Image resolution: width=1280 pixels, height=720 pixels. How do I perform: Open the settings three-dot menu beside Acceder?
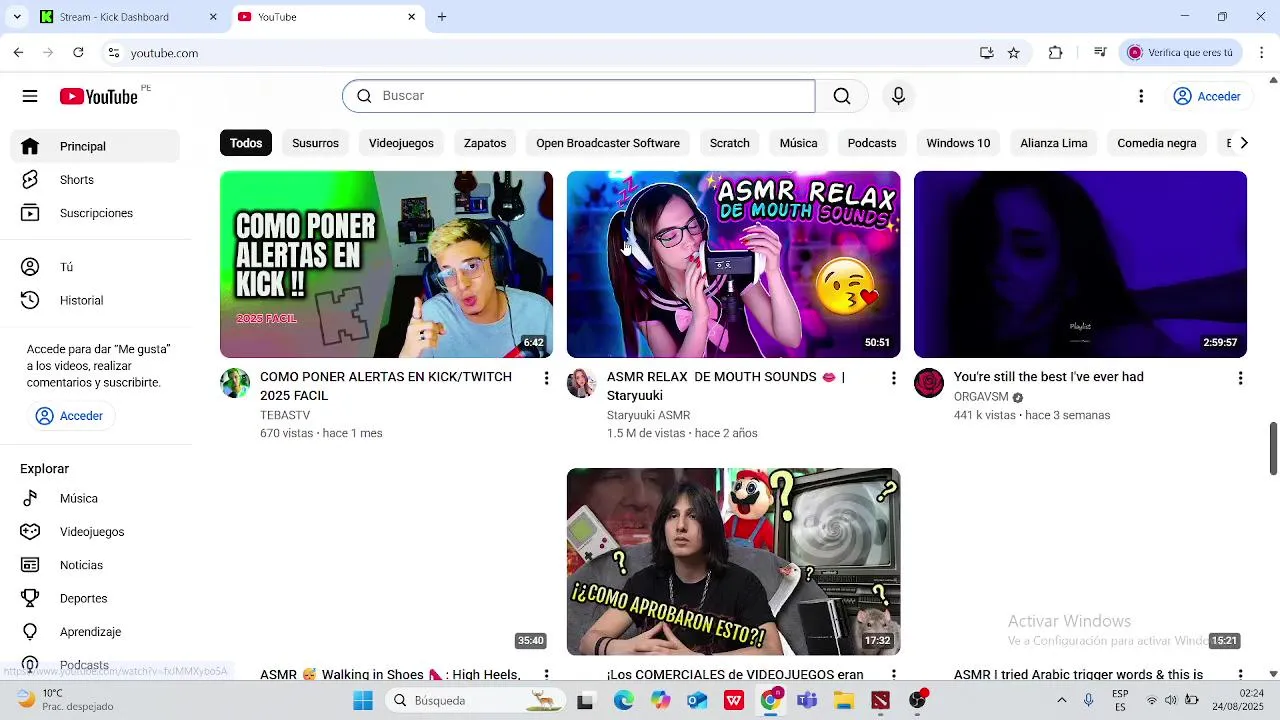click(x=1141, y=96)
